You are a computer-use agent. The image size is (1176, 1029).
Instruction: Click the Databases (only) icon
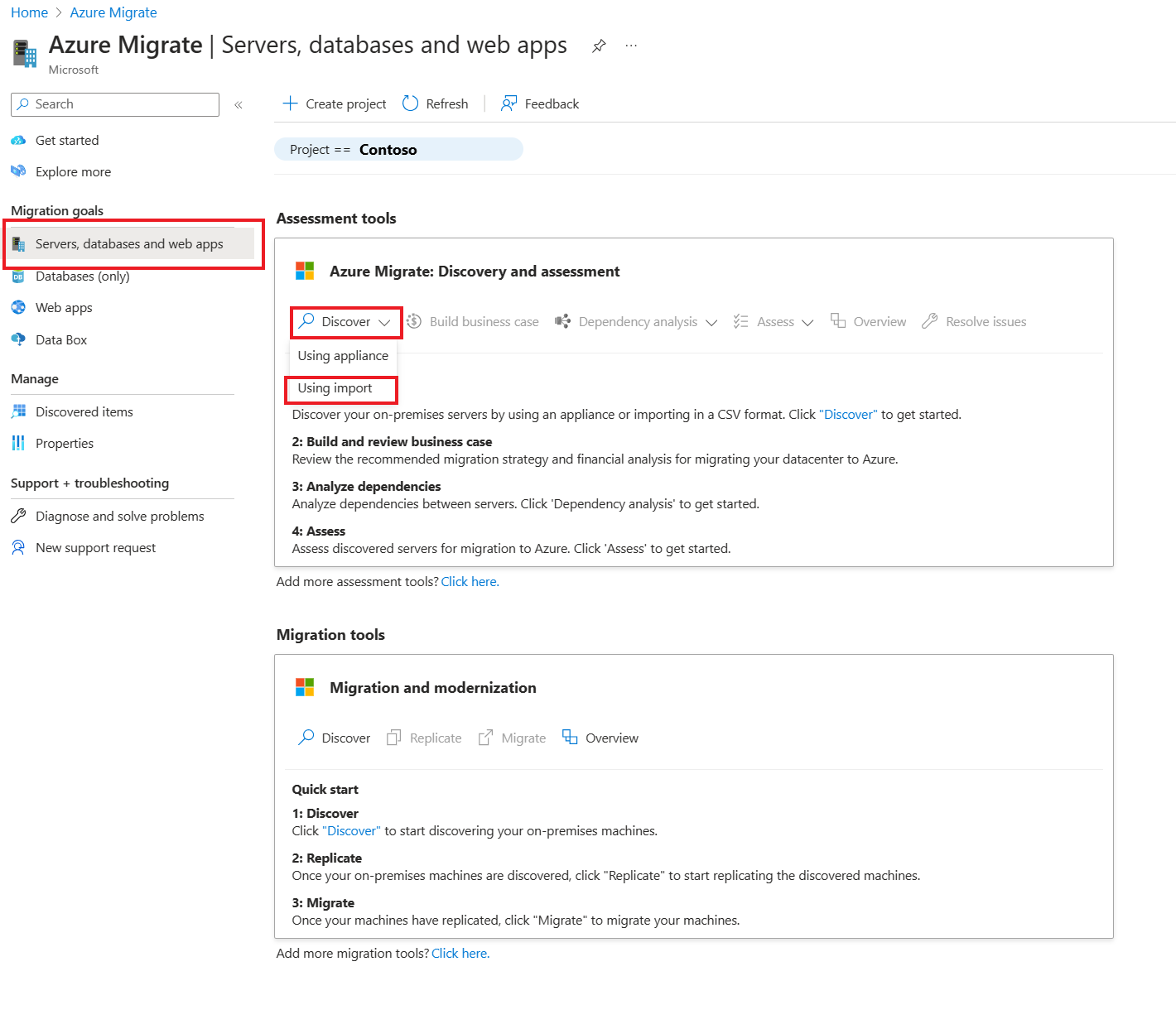pyautogui.click(x=18, y=276)
